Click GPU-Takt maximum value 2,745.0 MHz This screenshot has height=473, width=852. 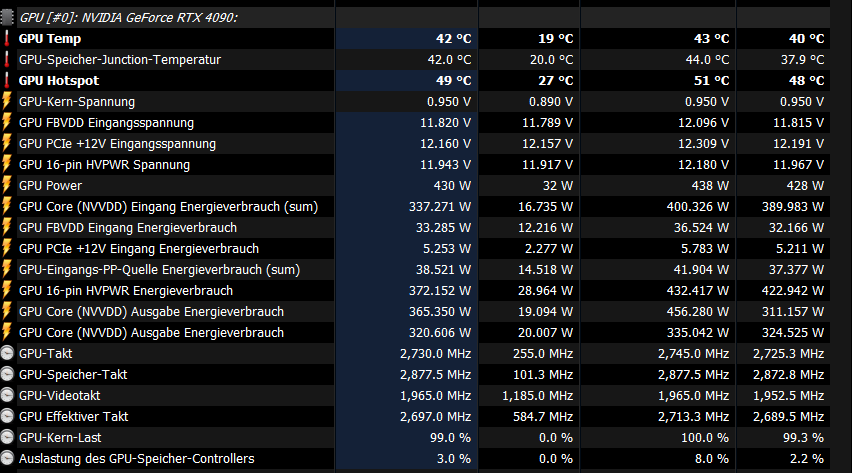point(693,354)
